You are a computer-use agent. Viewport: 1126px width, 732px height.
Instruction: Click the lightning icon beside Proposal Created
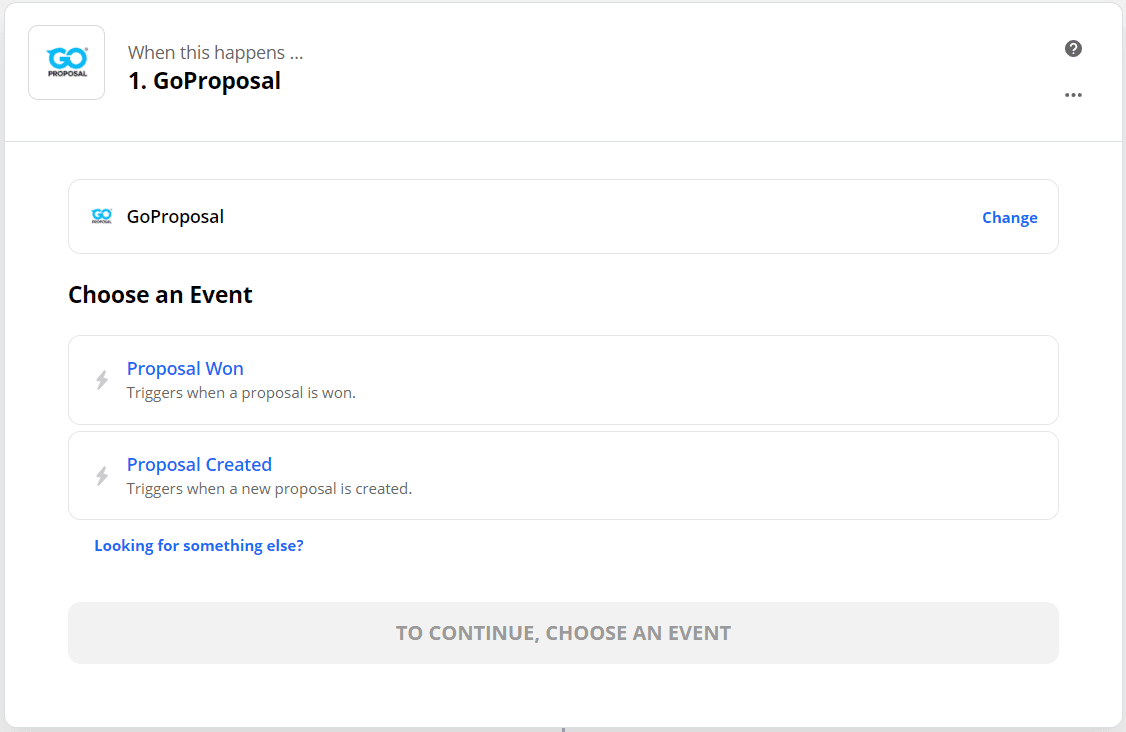coord(102,476)
